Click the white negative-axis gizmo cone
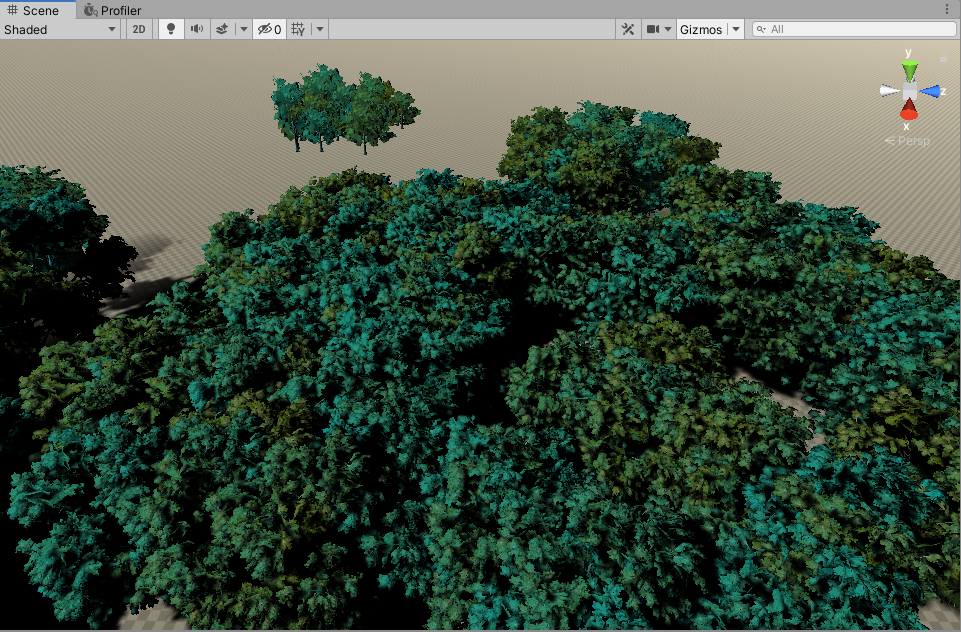This screenshot has height=632, width=961. point(890,91)
